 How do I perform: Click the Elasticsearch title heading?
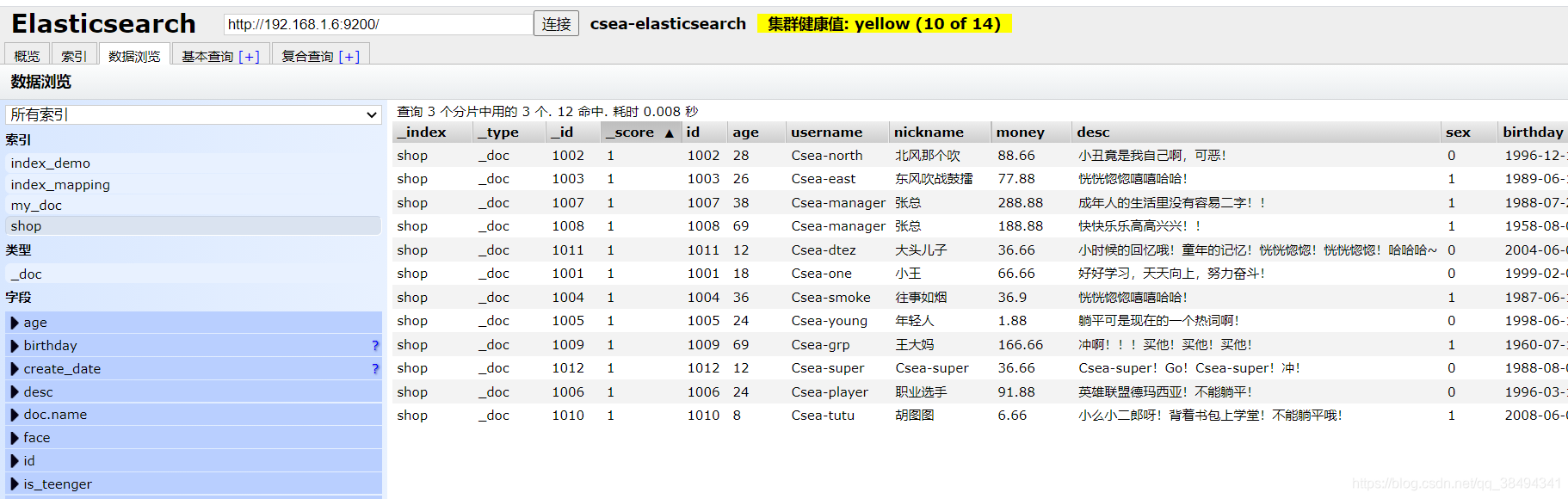(x=103, y=23)
